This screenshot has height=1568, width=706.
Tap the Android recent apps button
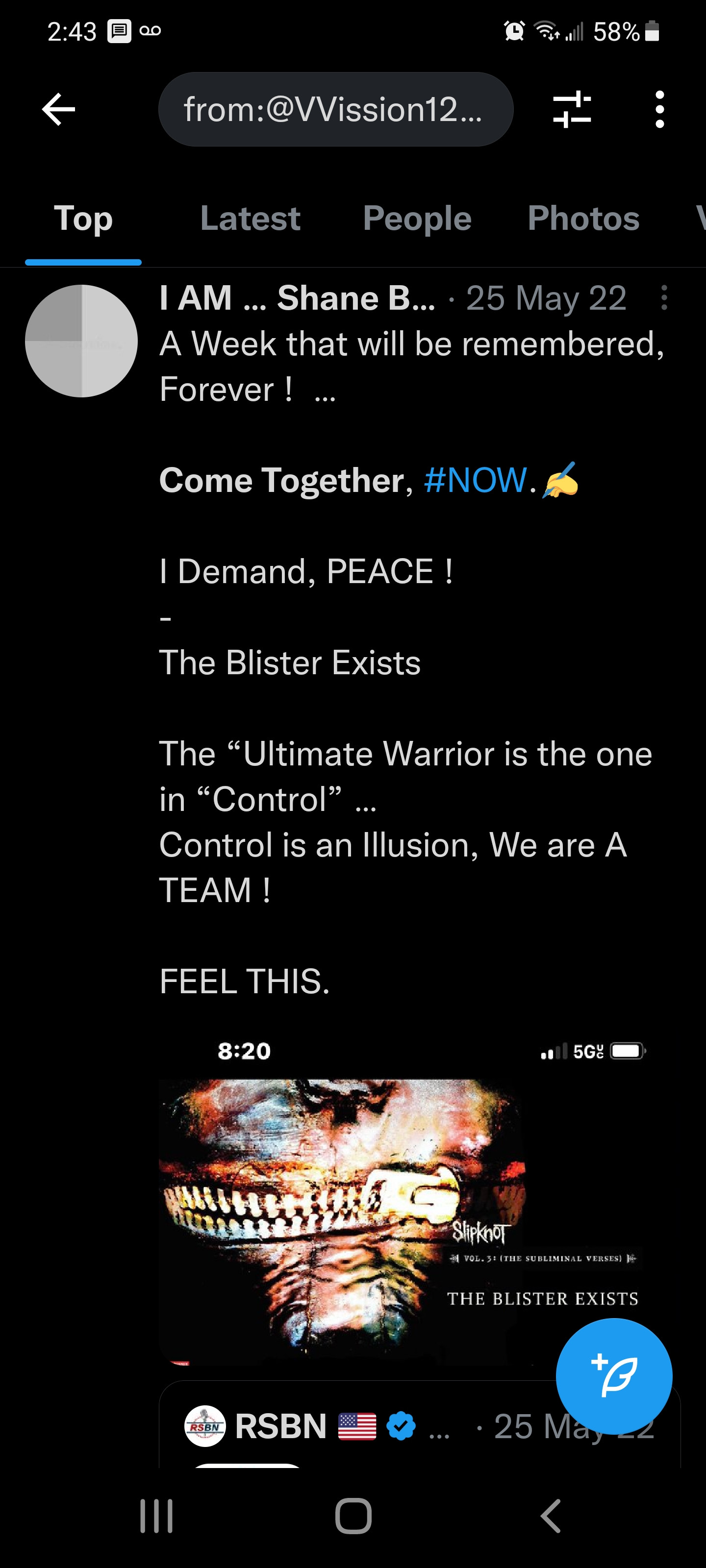pyautogui.click(x=156, y=1516)
